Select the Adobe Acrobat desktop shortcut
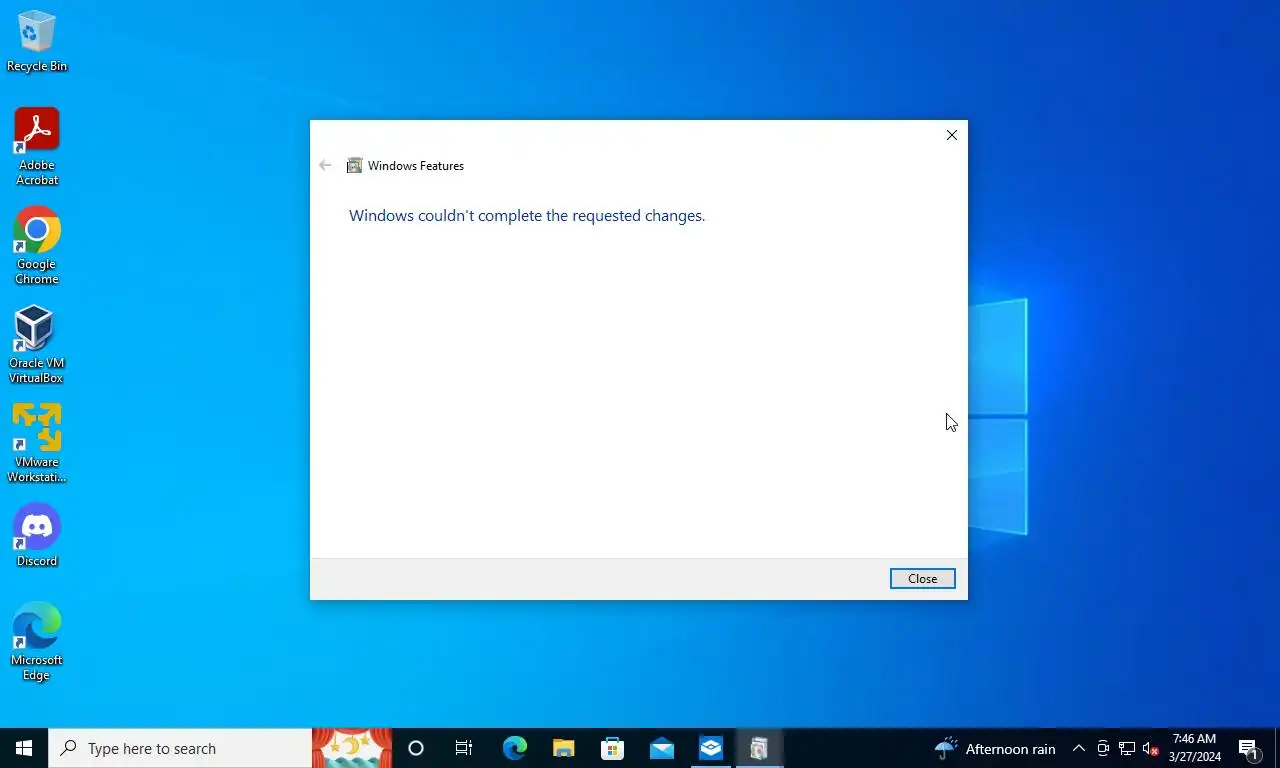 pos(37,147)
